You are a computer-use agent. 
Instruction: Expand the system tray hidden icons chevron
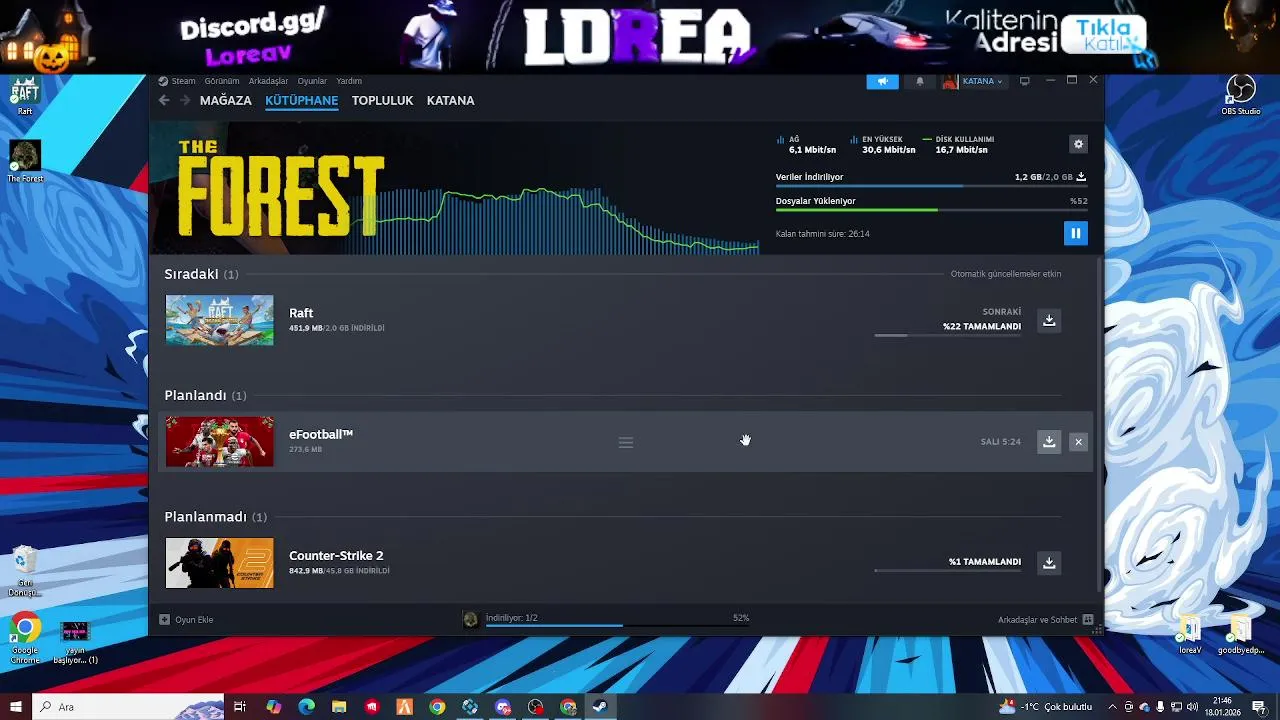pos(1112,707)
